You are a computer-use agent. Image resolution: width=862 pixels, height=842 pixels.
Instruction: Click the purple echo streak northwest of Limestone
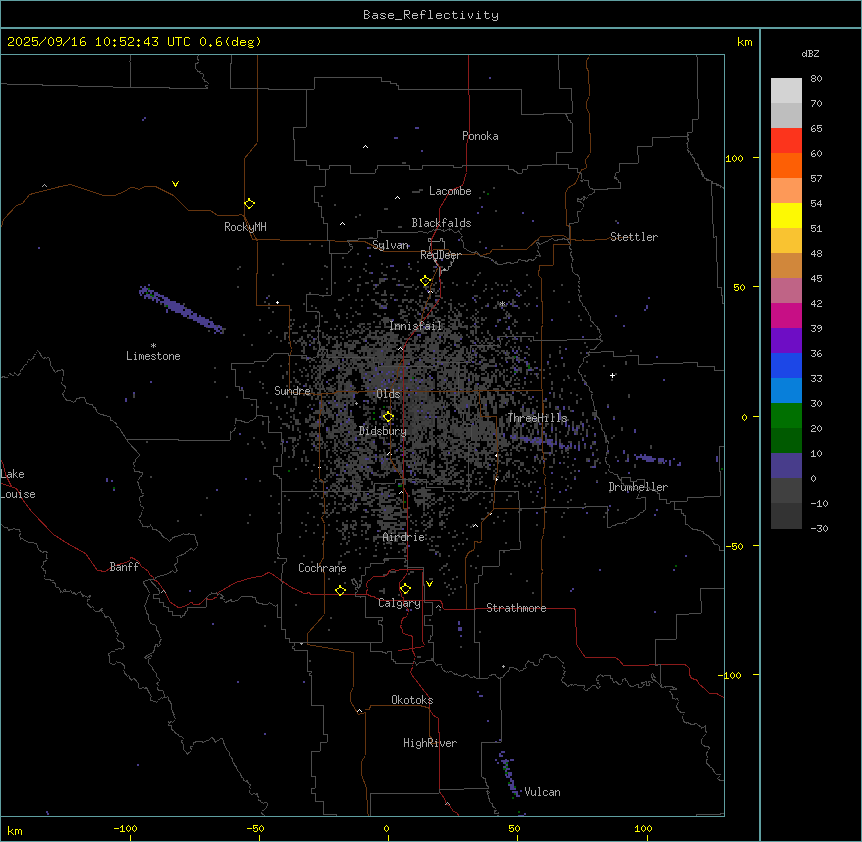pyautogui.click(x=182, y=309)
